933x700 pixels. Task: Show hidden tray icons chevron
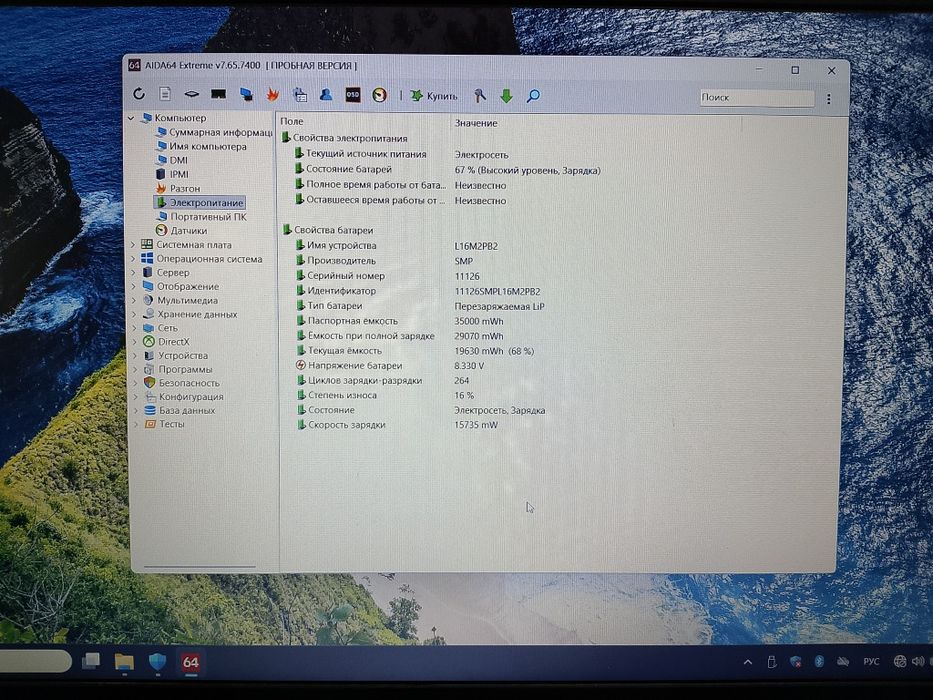[748, 662]
